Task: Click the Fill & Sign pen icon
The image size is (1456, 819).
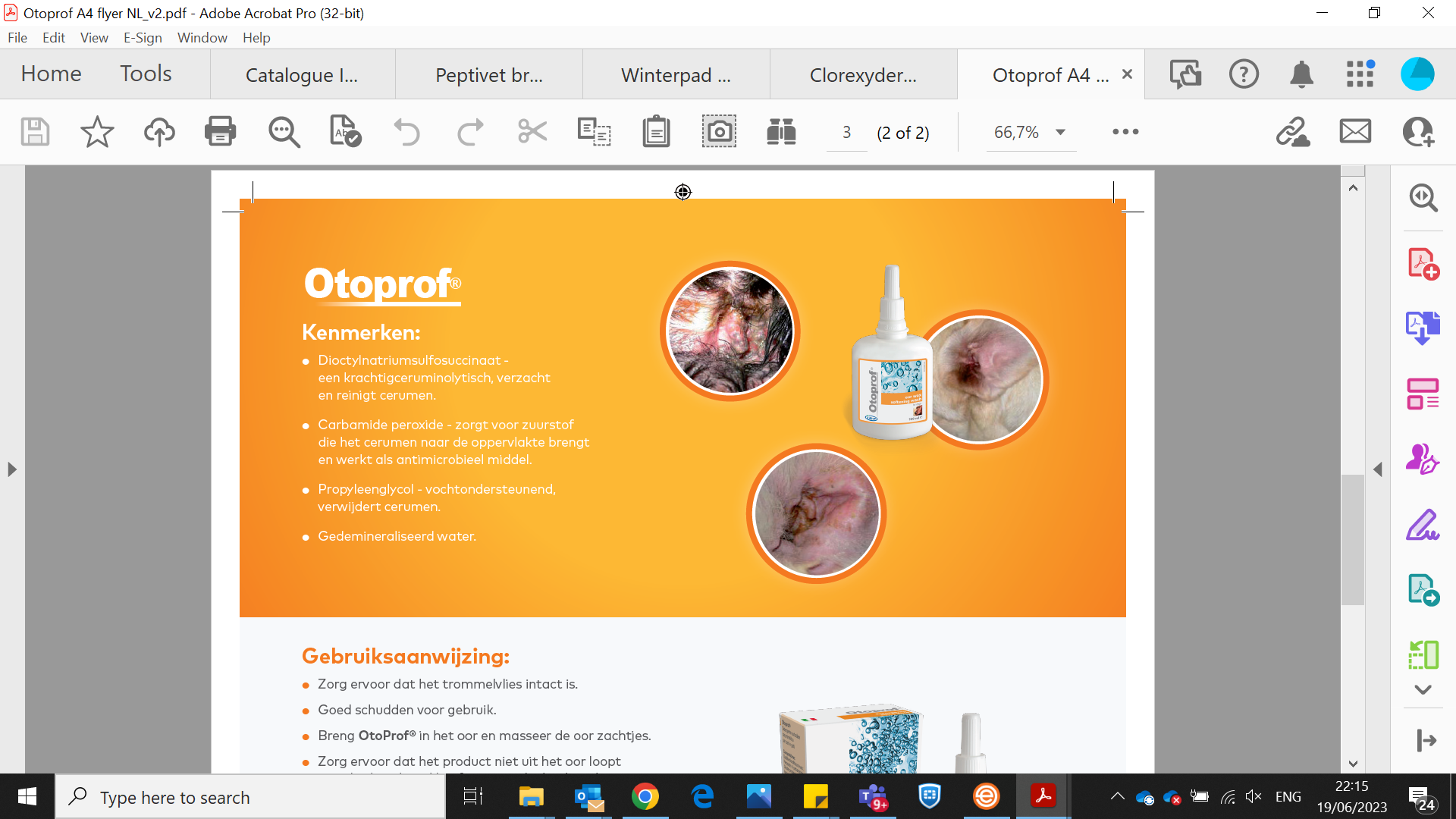Action: (1423, 525)
